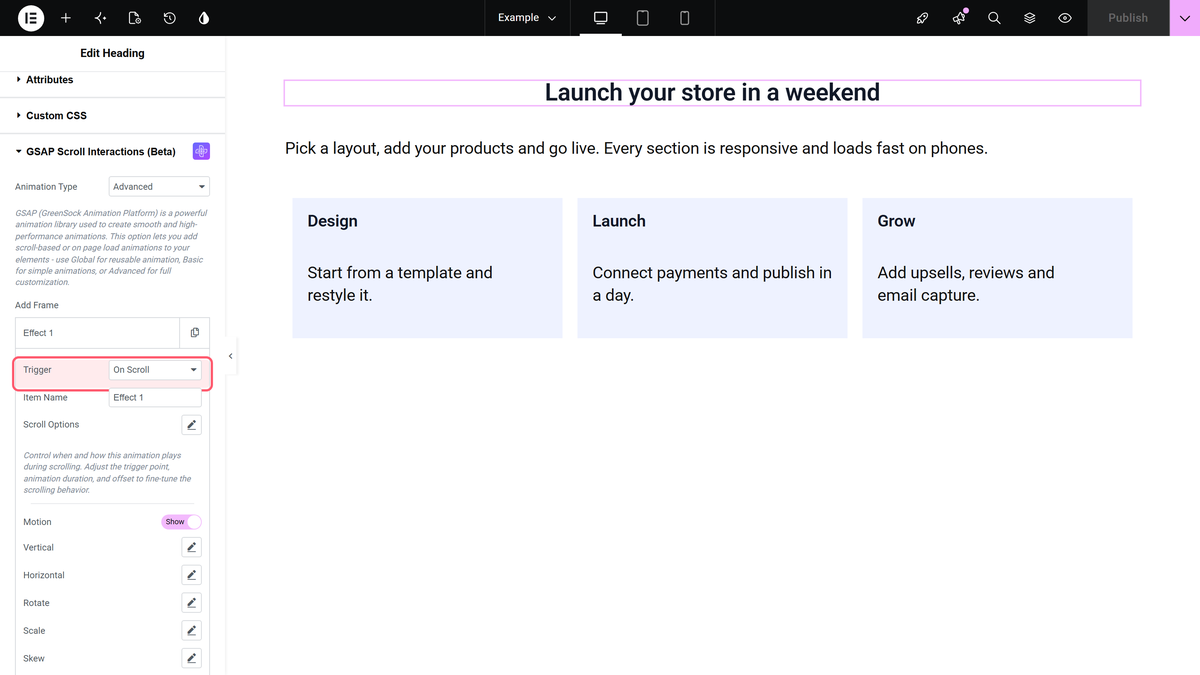This screenshot has width=1200, height=675.
Task: Select the Effect 1 frame row
Action: 97,333
